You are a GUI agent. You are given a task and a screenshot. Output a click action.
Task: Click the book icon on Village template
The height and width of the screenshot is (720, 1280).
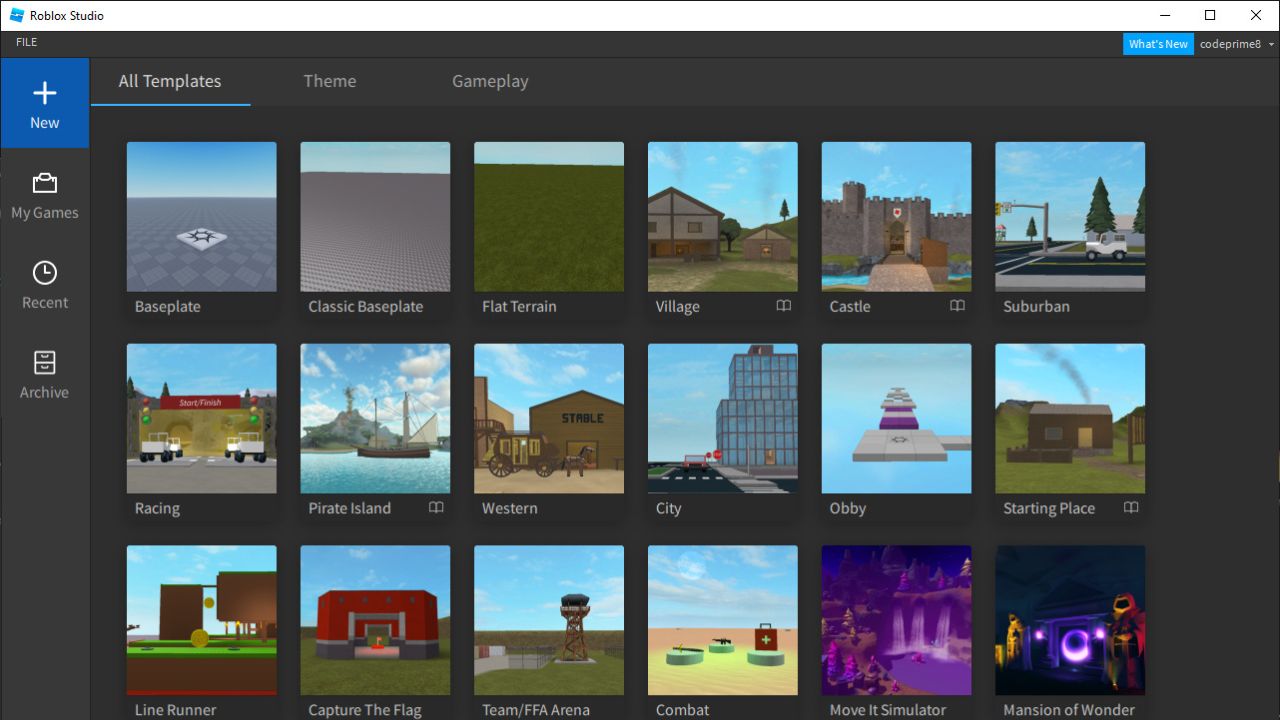784,306
